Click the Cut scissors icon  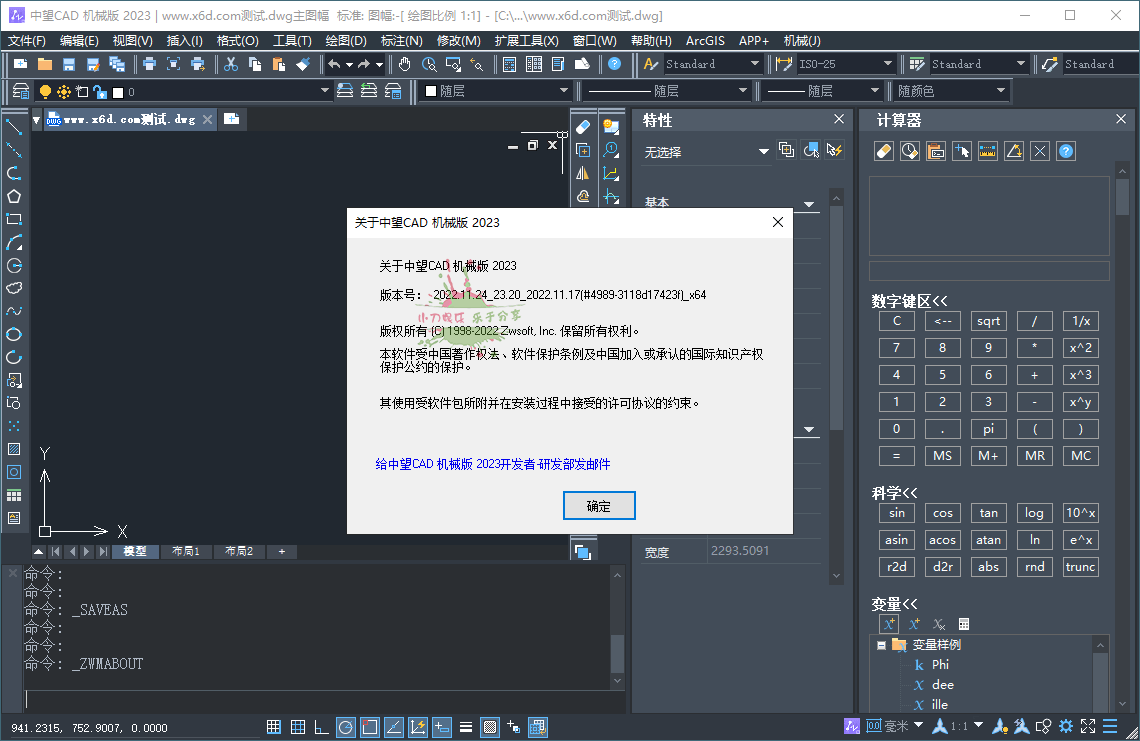(x=231, y=64)
